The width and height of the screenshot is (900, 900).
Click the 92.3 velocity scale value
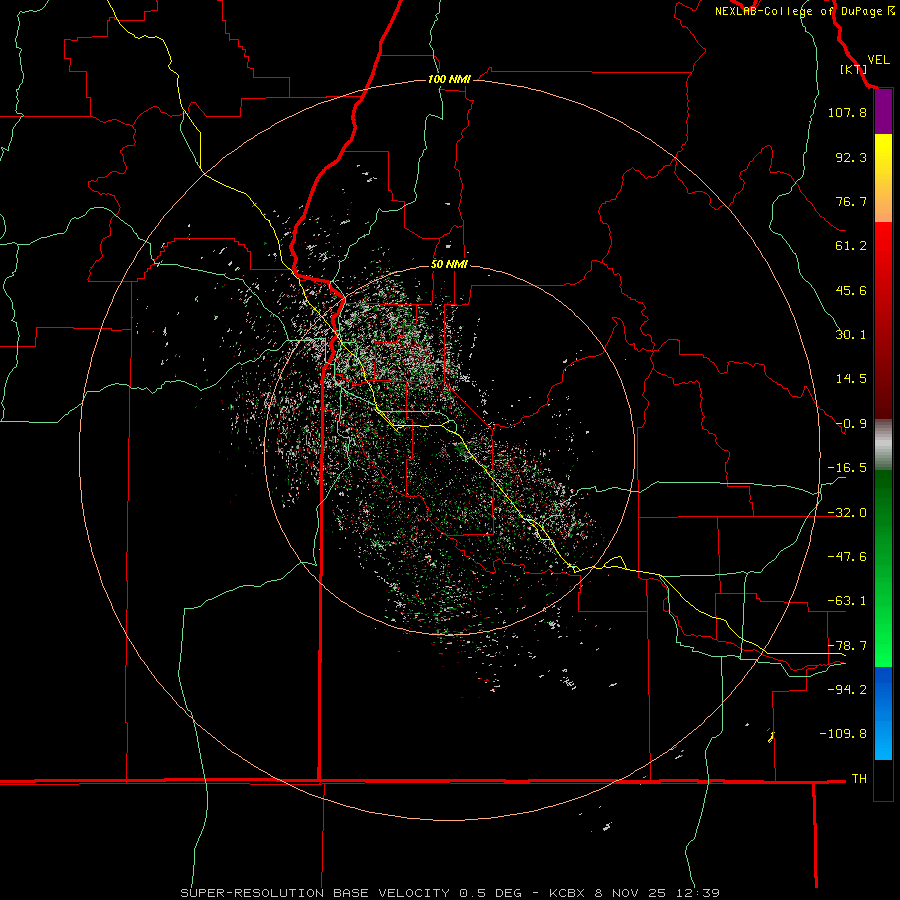(851, 157)
